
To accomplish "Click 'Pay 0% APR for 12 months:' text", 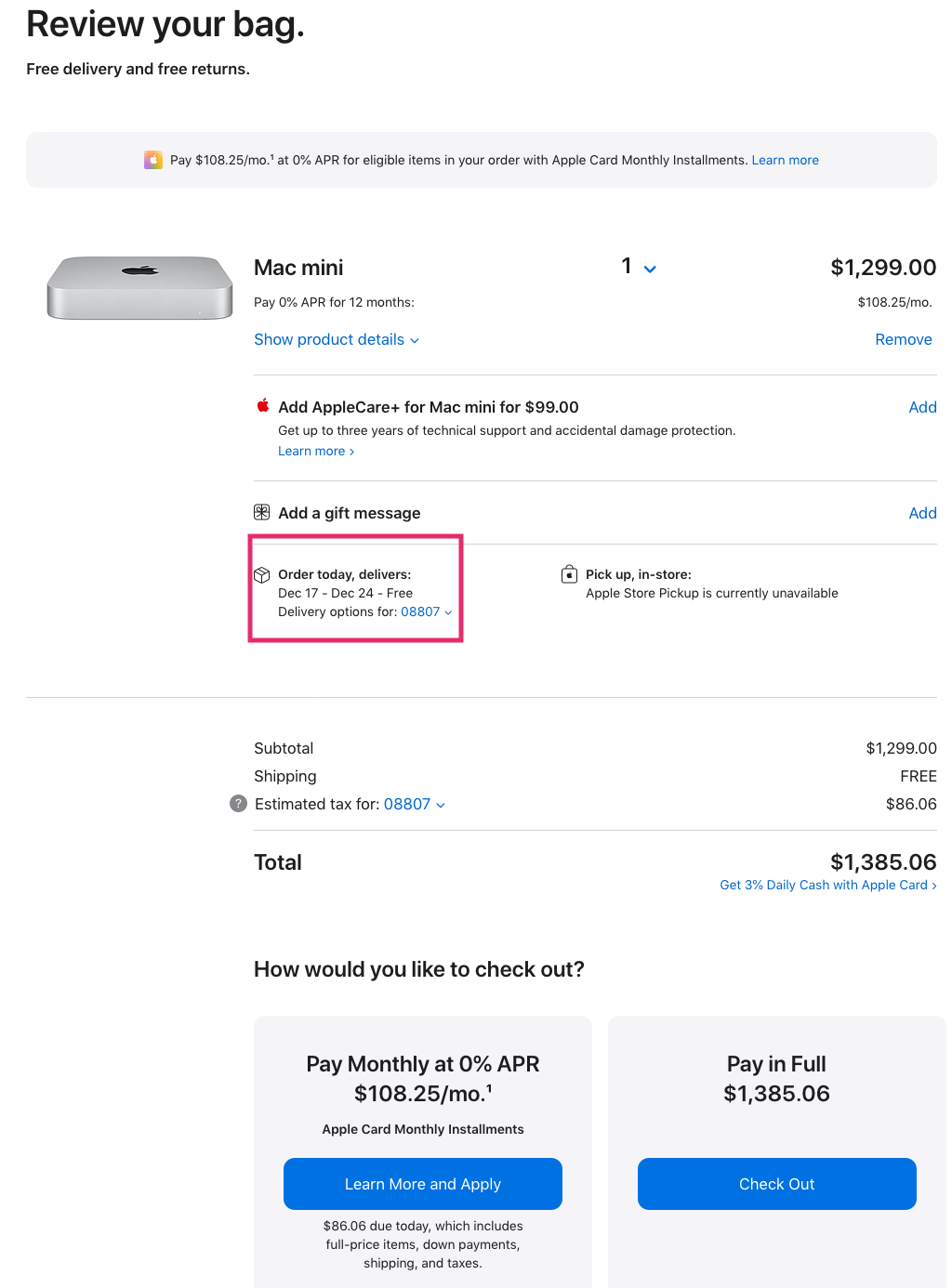I will 335,303.
